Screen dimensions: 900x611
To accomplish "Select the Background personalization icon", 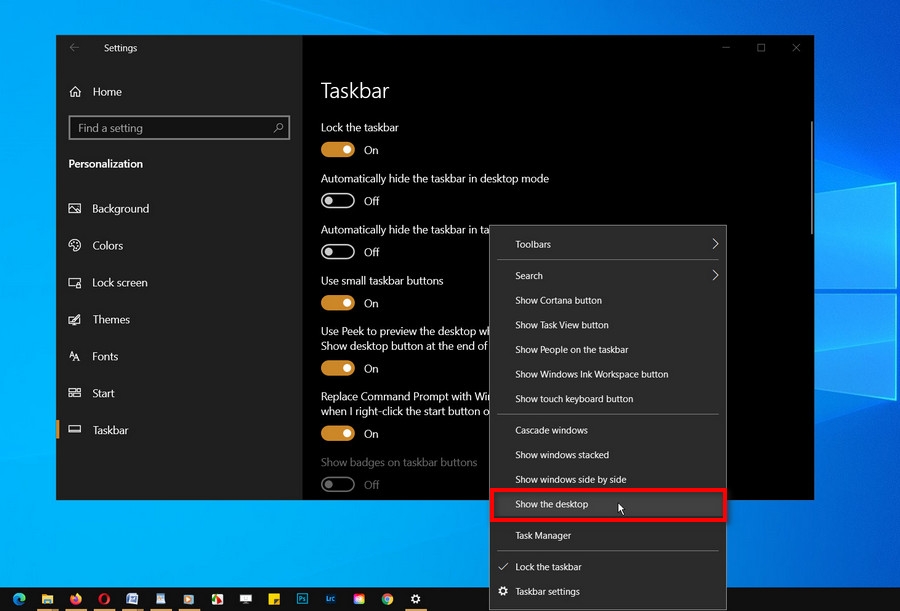I will coord(75,208).
